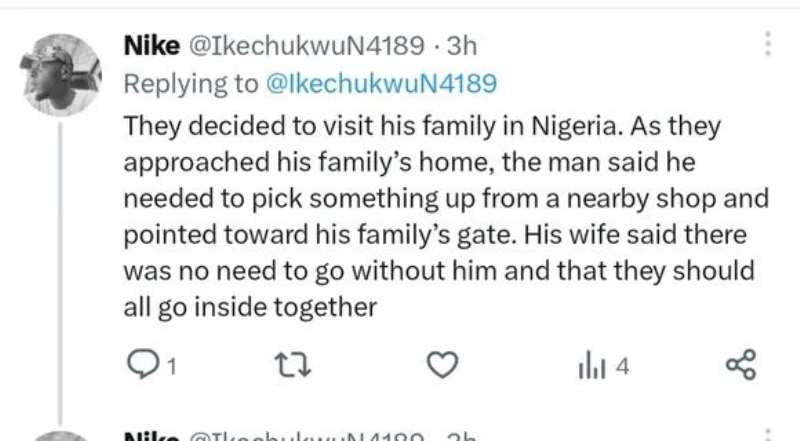Click the reply speech bubble icon
Image resolution: width=800 pixels, height=441 pixels.
(142, 365)
